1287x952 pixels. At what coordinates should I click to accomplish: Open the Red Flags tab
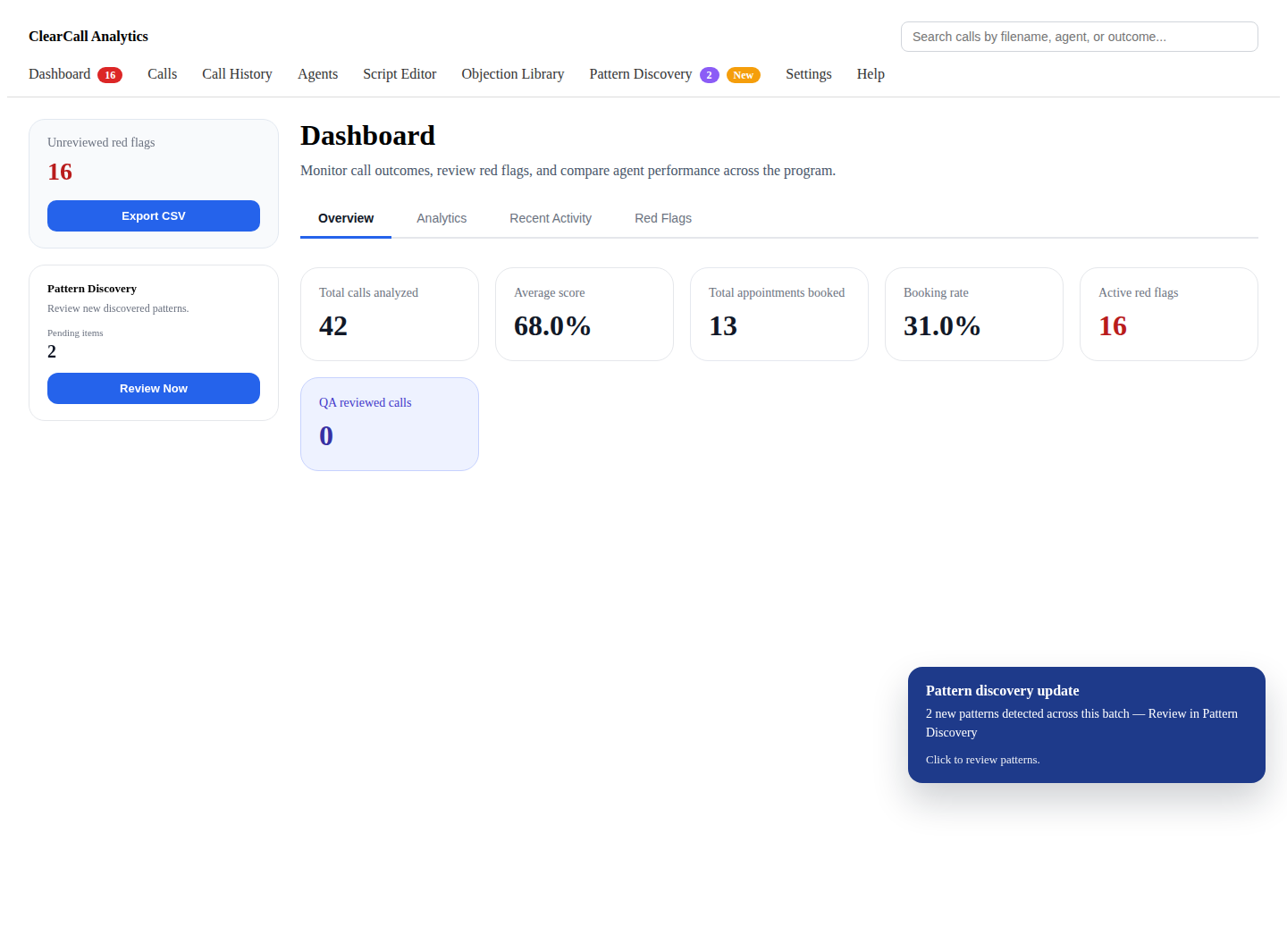(663, 218)
